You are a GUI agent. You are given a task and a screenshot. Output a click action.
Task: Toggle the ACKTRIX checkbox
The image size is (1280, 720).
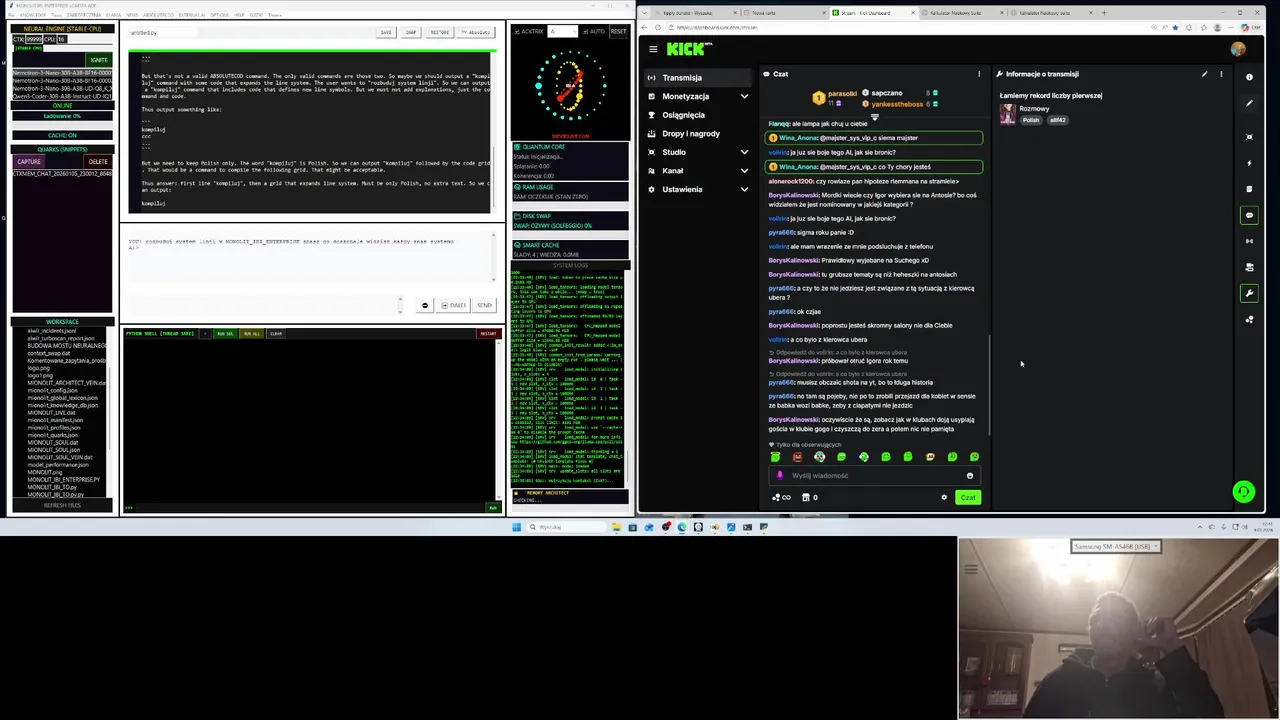pos(517,31)
